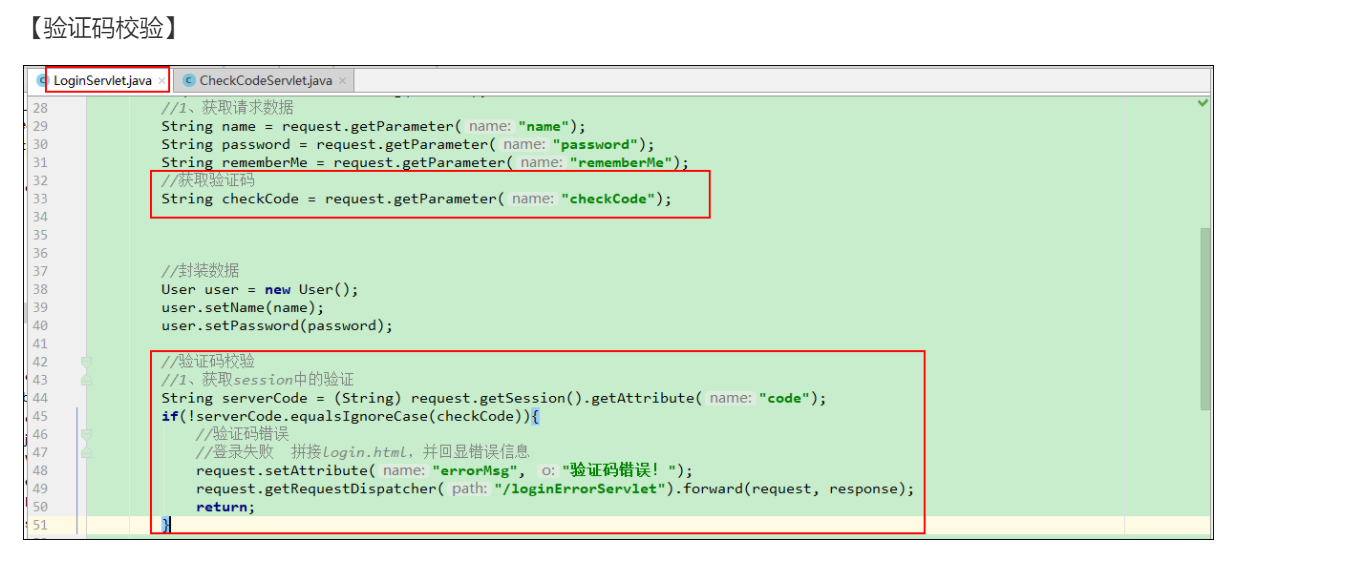The image size is (1352, 562).
Task: Click line number 38 in the gutter
Action: [40, 289]
